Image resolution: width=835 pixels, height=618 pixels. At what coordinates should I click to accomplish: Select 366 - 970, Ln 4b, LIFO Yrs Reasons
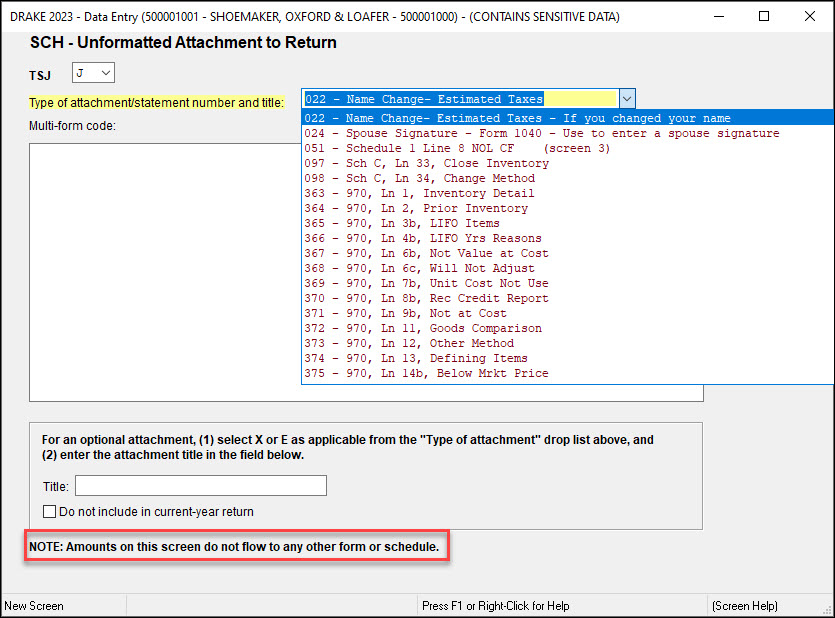click(568, 238)
